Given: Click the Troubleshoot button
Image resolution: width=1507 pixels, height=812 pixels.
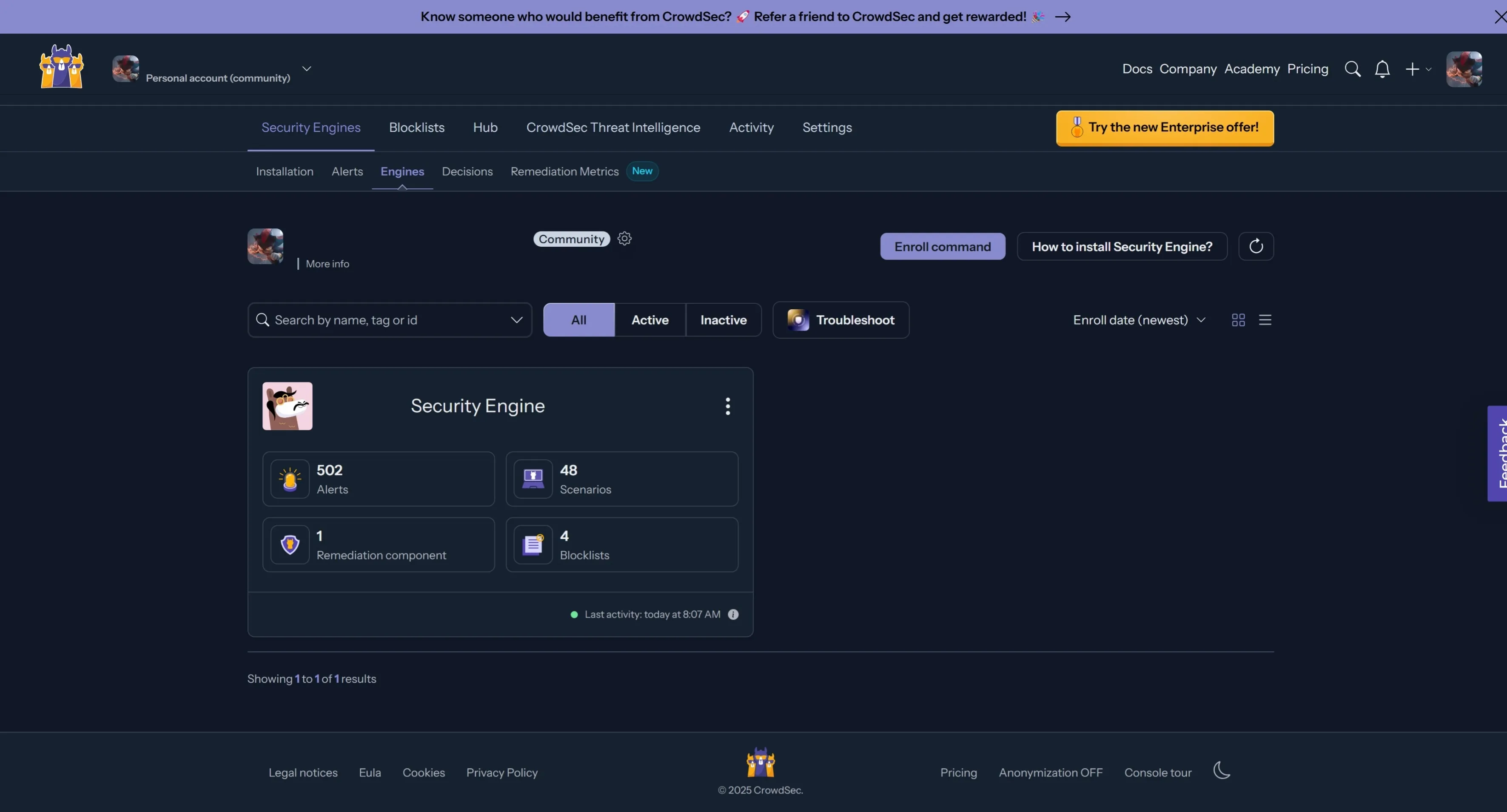Looking at the screenshot, I should point(840,320).
